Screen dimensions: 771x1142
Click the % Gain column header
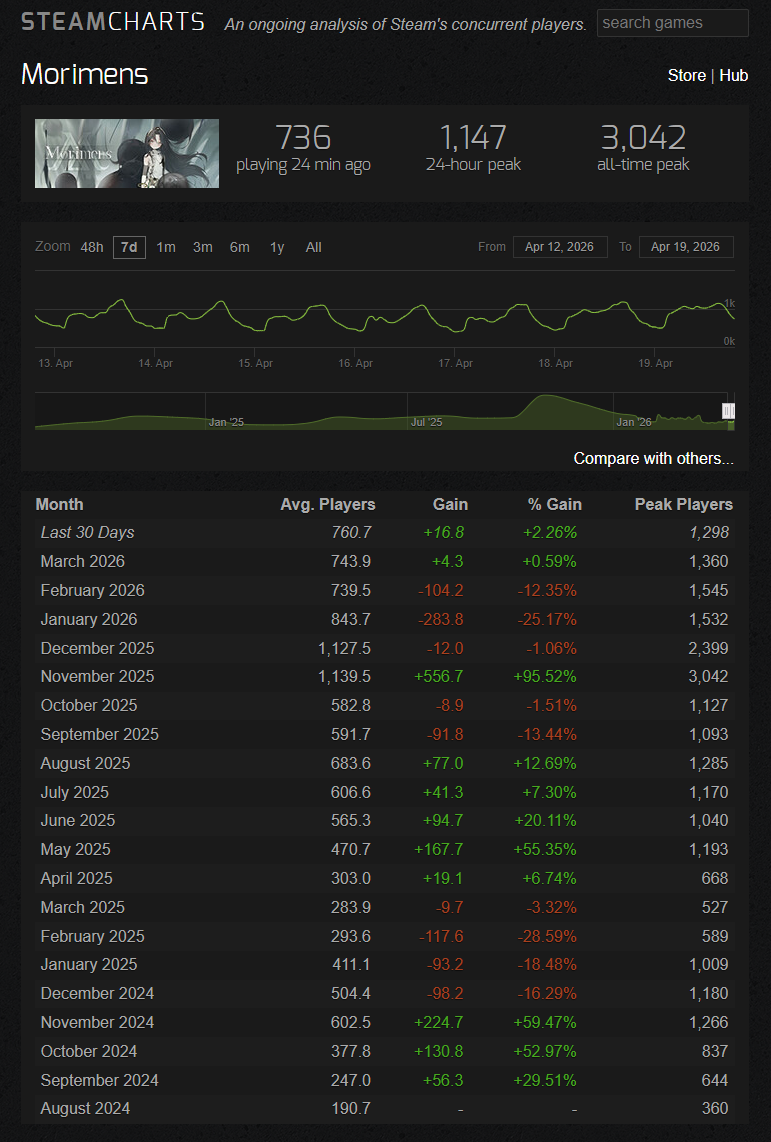(554, 504)
